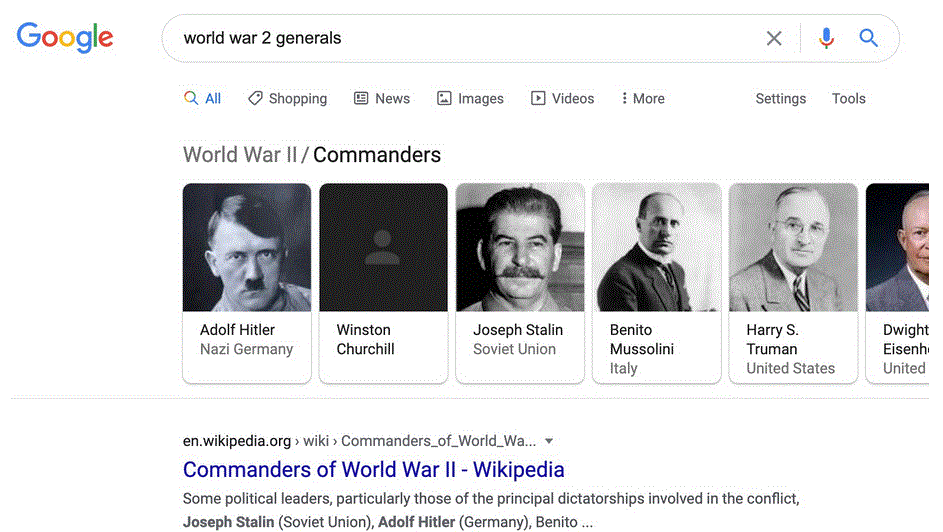Expand the More search categories menu

pyautogui.click(x=642, y=99)
